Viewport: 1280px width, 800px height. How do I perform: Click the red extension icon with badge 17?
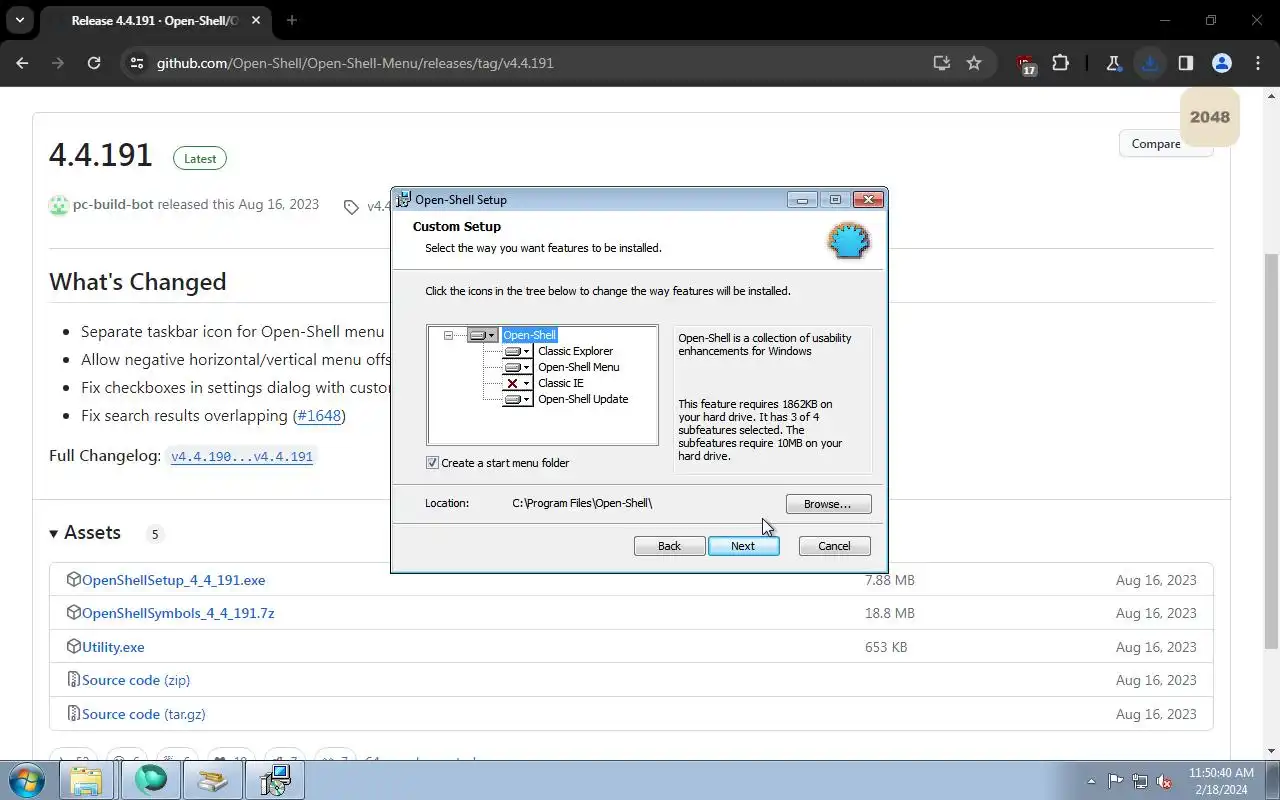[x=1026, y=65]
